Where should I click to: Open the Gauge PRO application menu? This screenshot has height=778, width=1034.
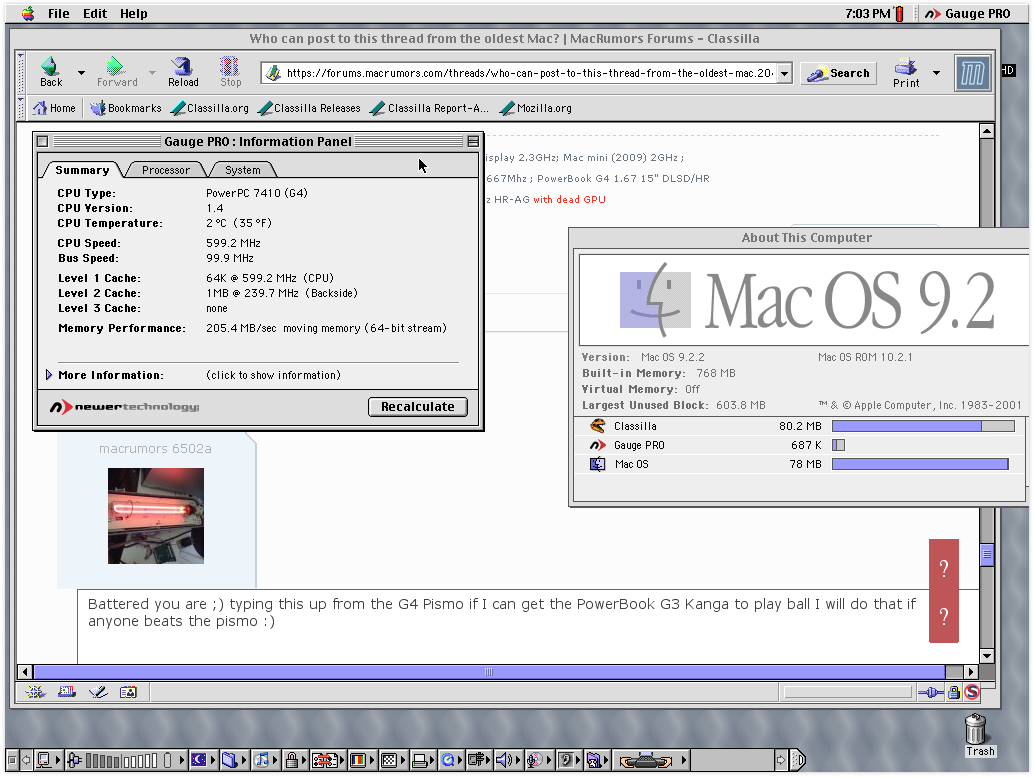point(967,13)
